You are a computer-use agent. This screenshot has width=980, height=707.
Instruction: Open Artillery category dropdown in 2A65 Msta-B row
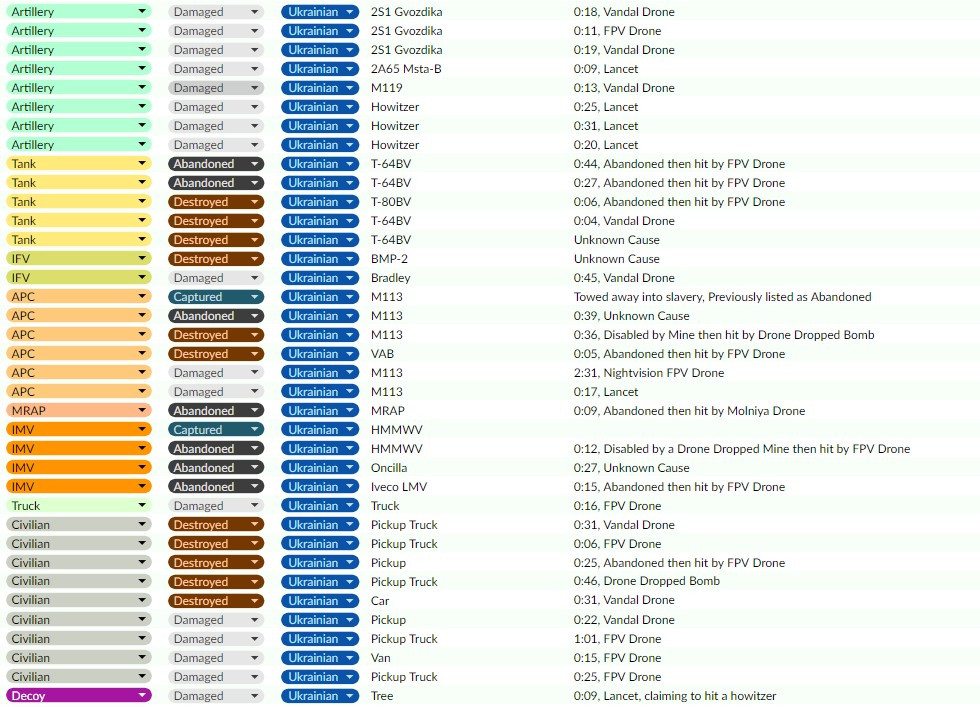click(79, 69)
